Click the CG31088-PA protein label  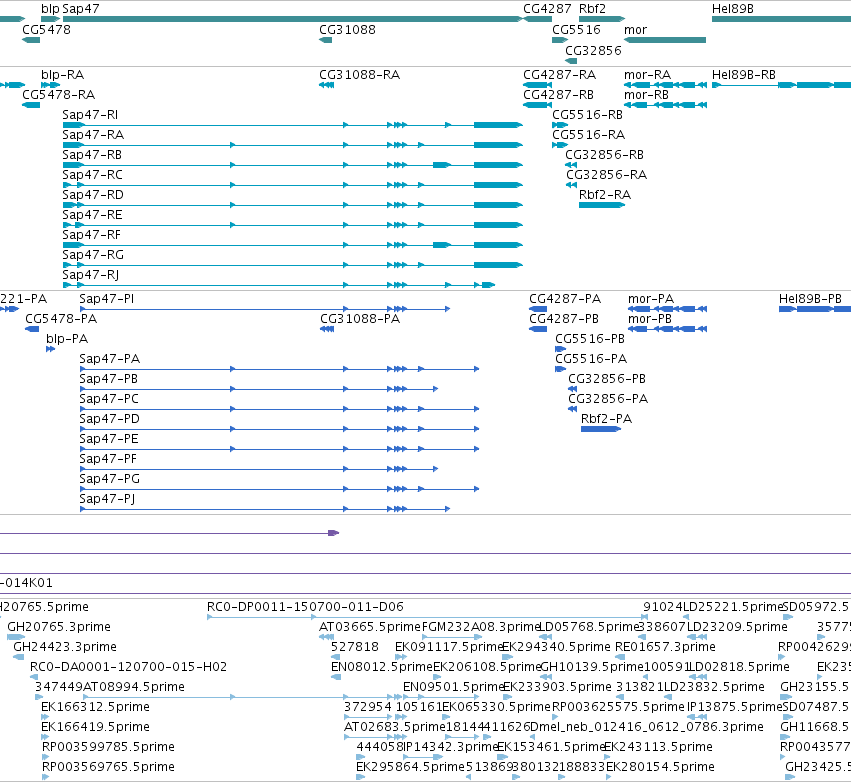[360, 319]
